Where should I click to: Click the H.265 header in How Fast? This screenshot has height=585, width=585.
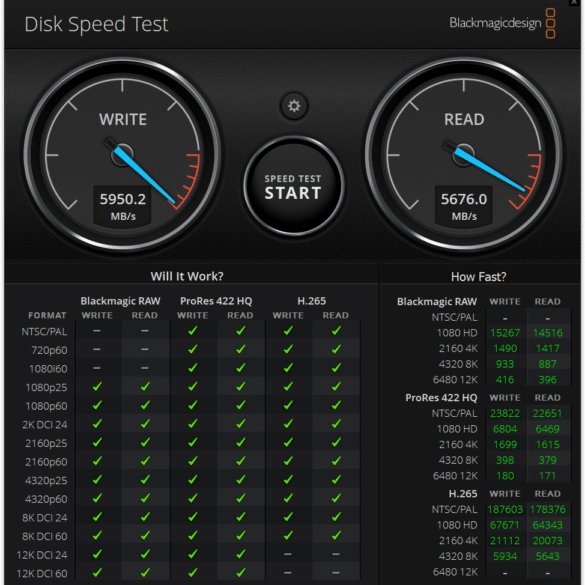tap(463, 494)
